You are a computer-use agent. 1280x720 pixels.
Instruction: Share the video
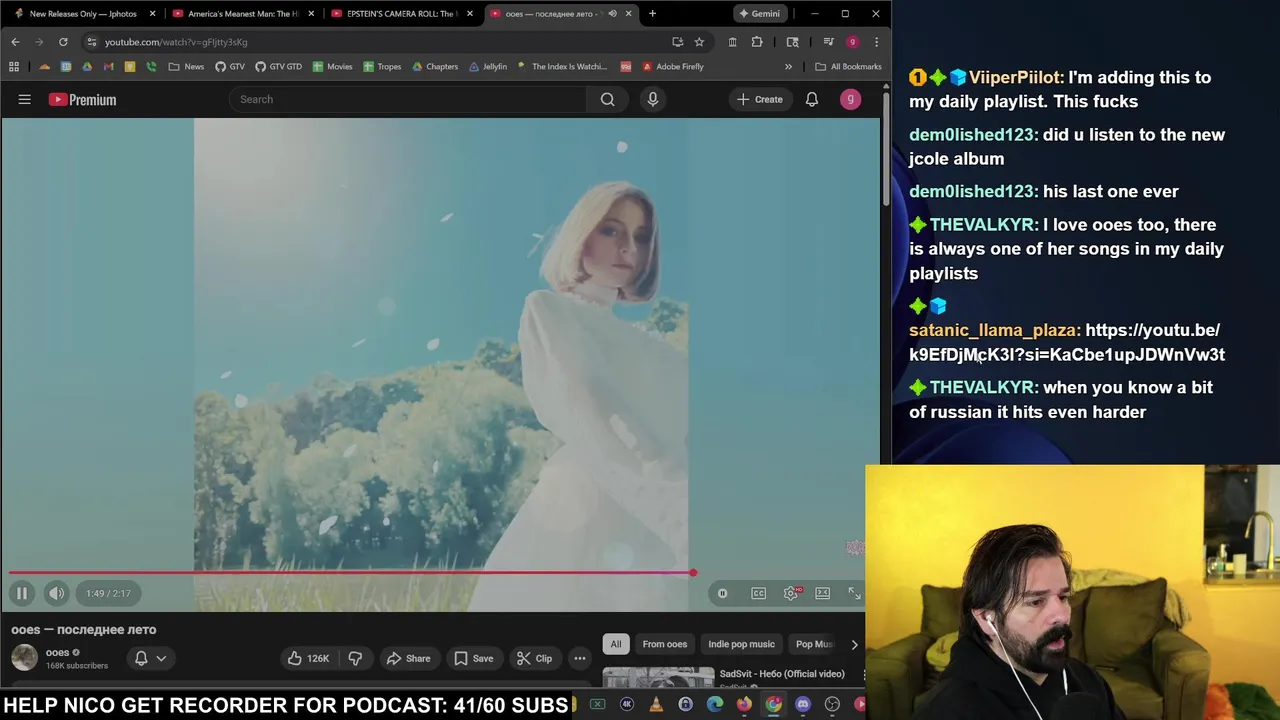coord(408,658)
